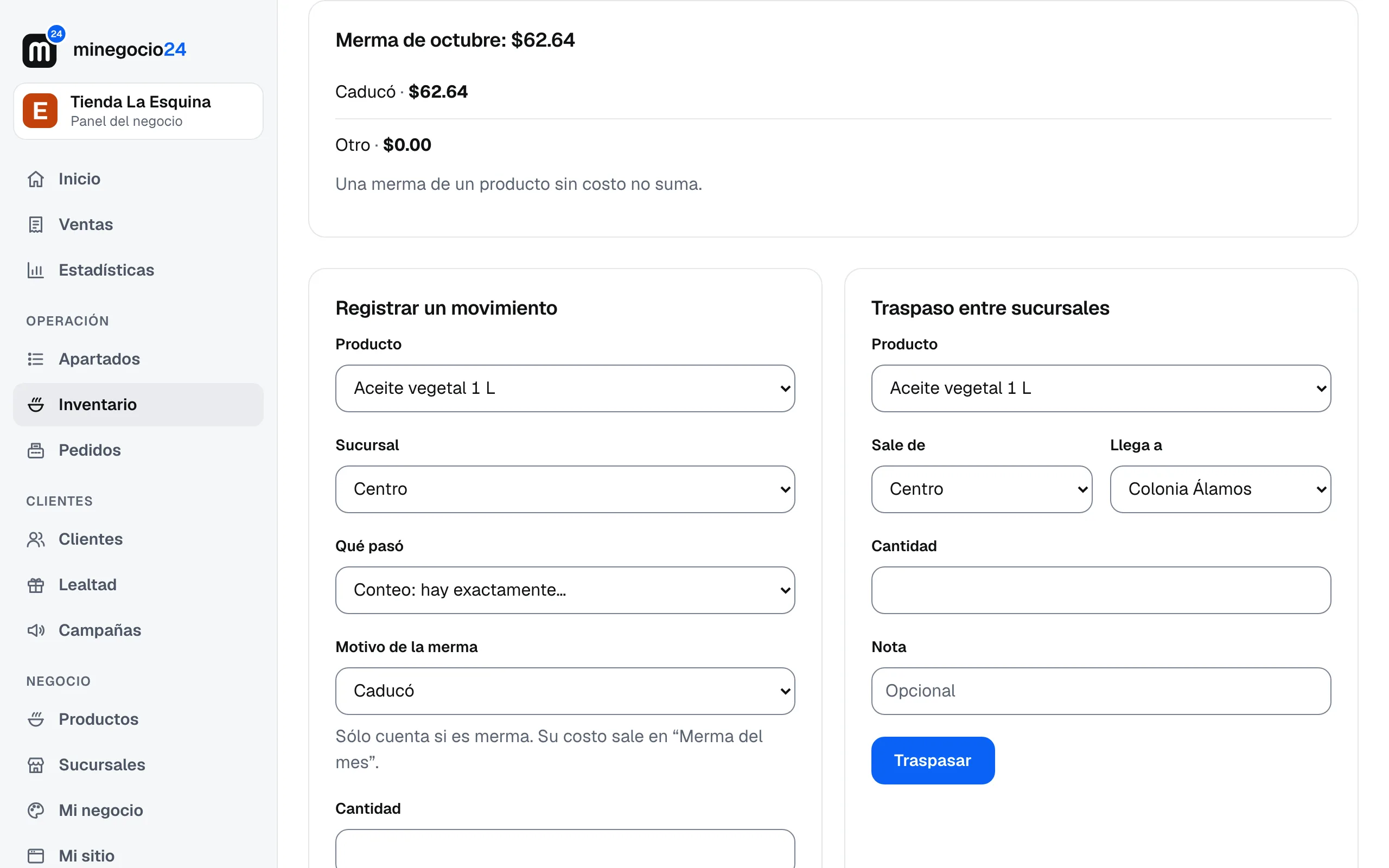The image size is (1389, 868).
Task: Click the Apartados list icon
Action: (x=36, y=359)
